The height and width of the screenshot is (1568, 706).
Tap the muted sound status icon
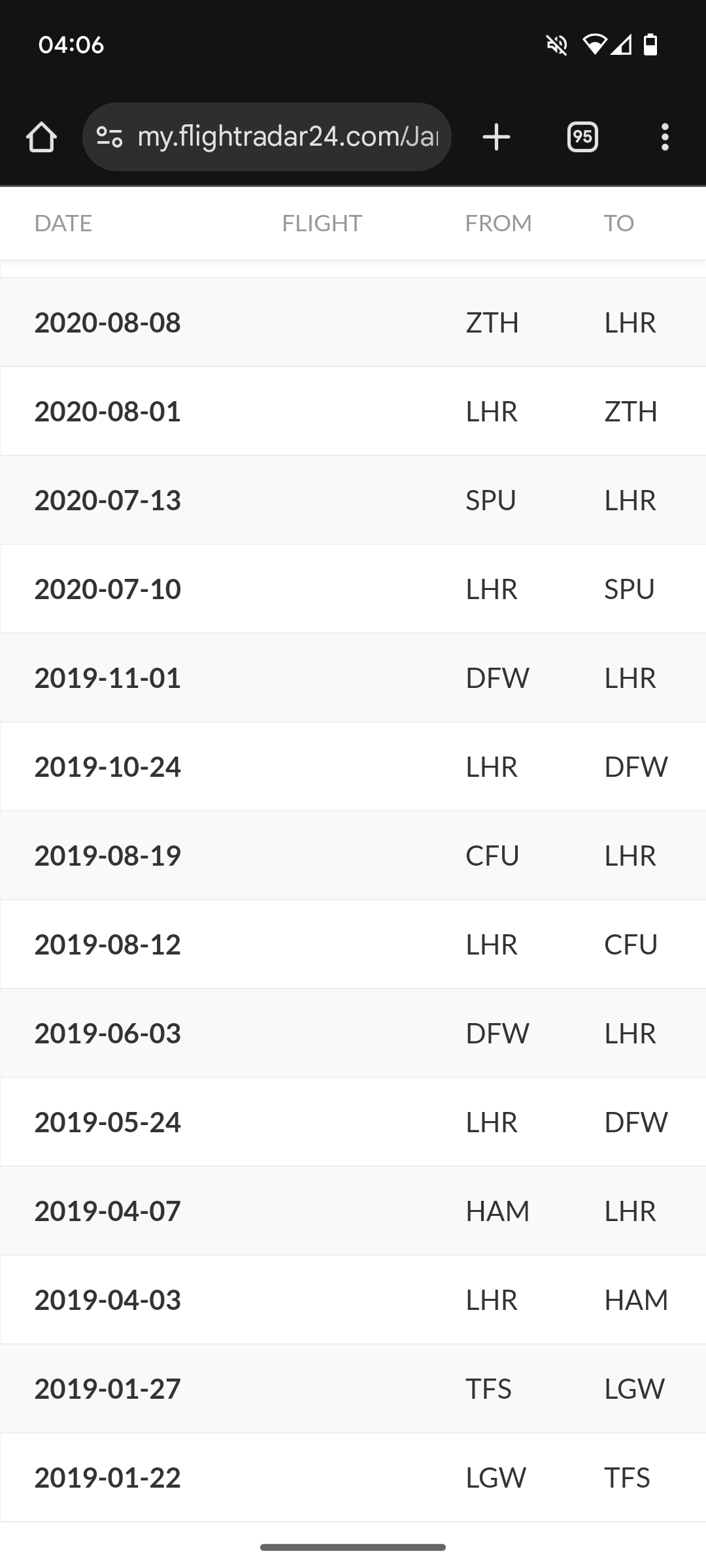(557, 45)
